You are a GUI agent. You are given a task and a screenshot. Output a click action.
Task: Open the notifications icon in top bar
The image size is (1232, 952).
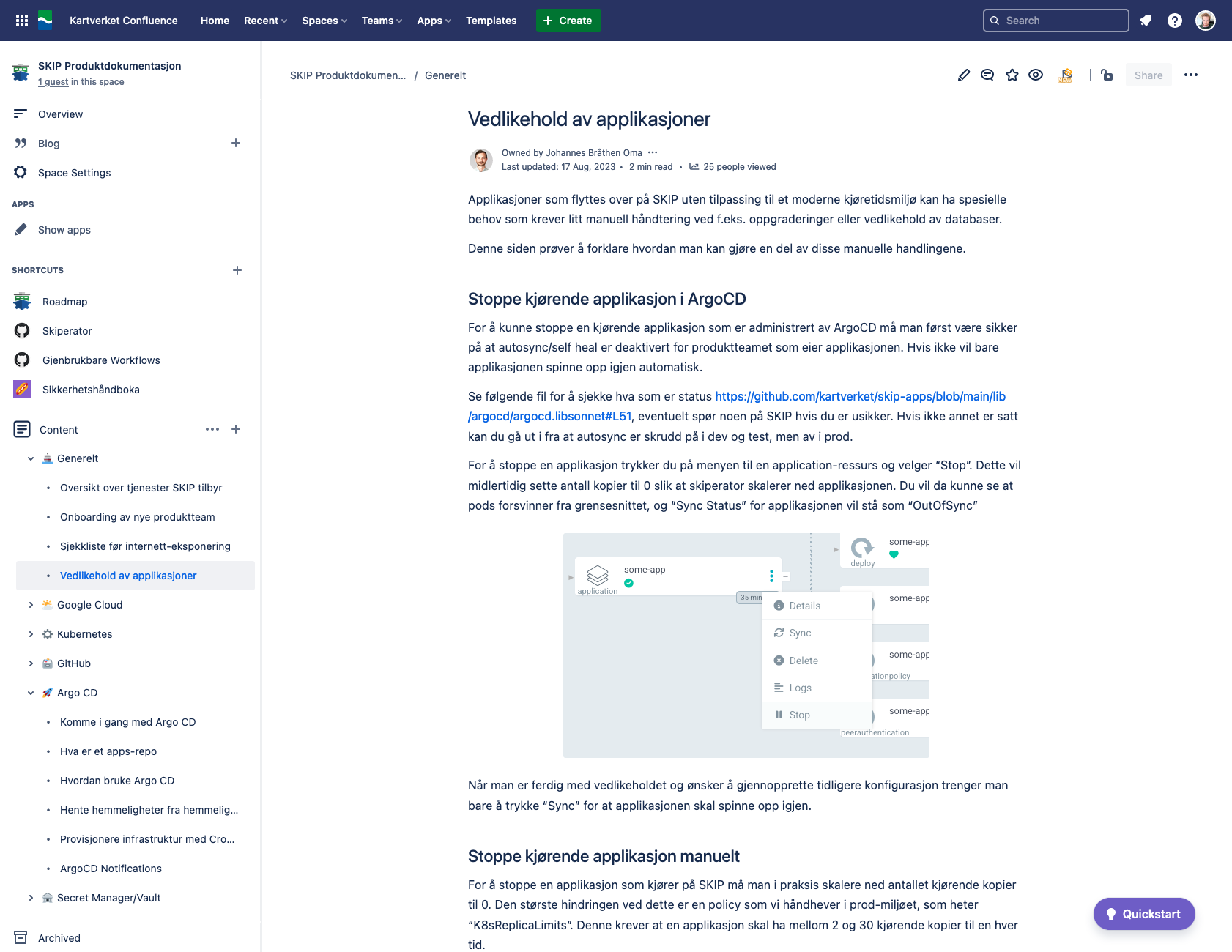[x=1146, y=21]
